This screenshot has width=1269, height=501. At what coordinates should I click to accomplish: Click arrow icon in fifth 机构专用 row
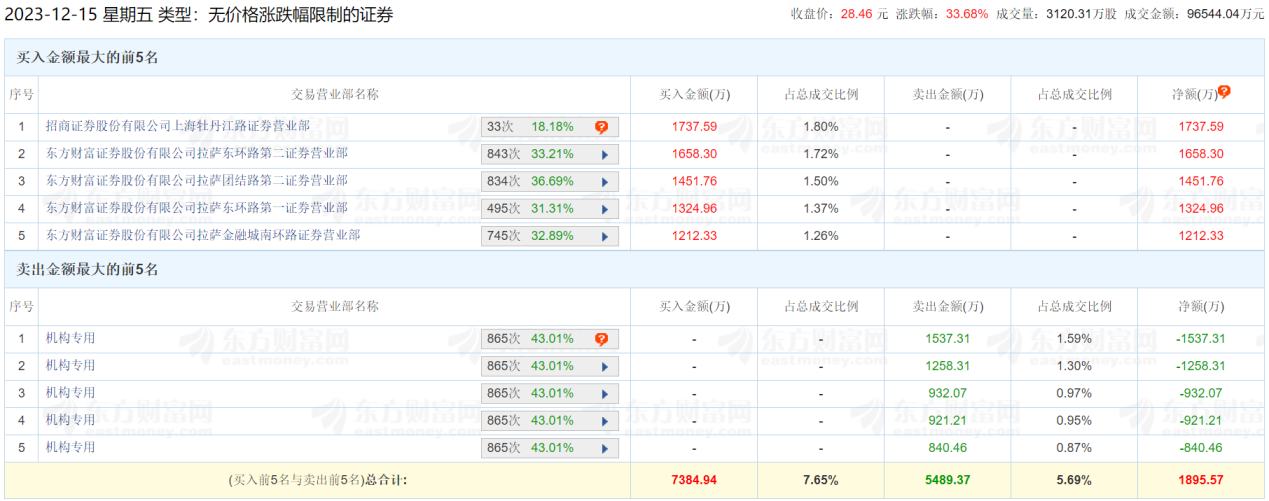(604, 449)
